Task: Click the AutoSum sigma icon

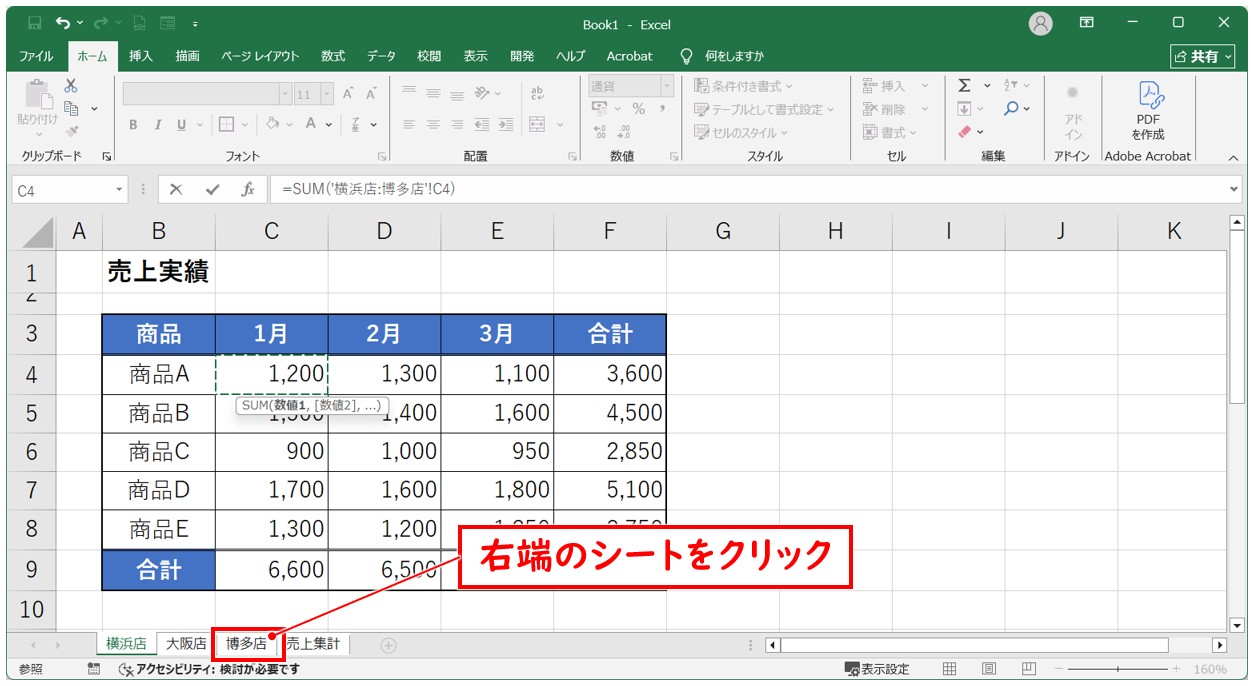Action: click(964, 86)
